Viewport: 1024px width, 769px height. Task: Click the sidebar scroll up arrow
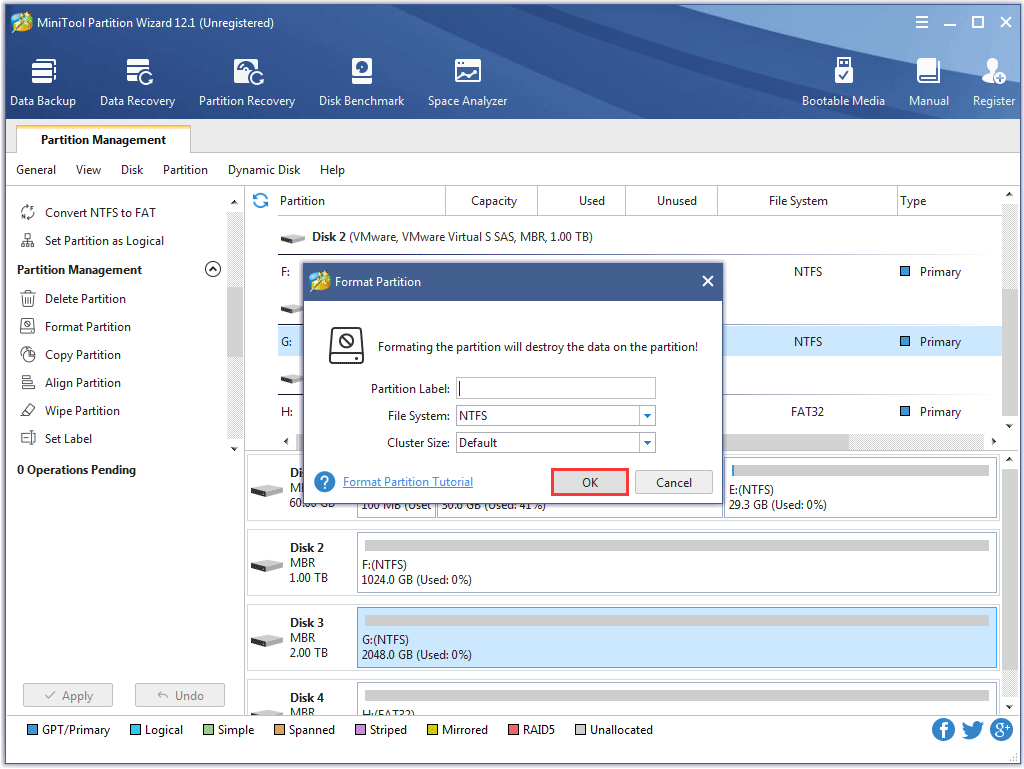234,202
